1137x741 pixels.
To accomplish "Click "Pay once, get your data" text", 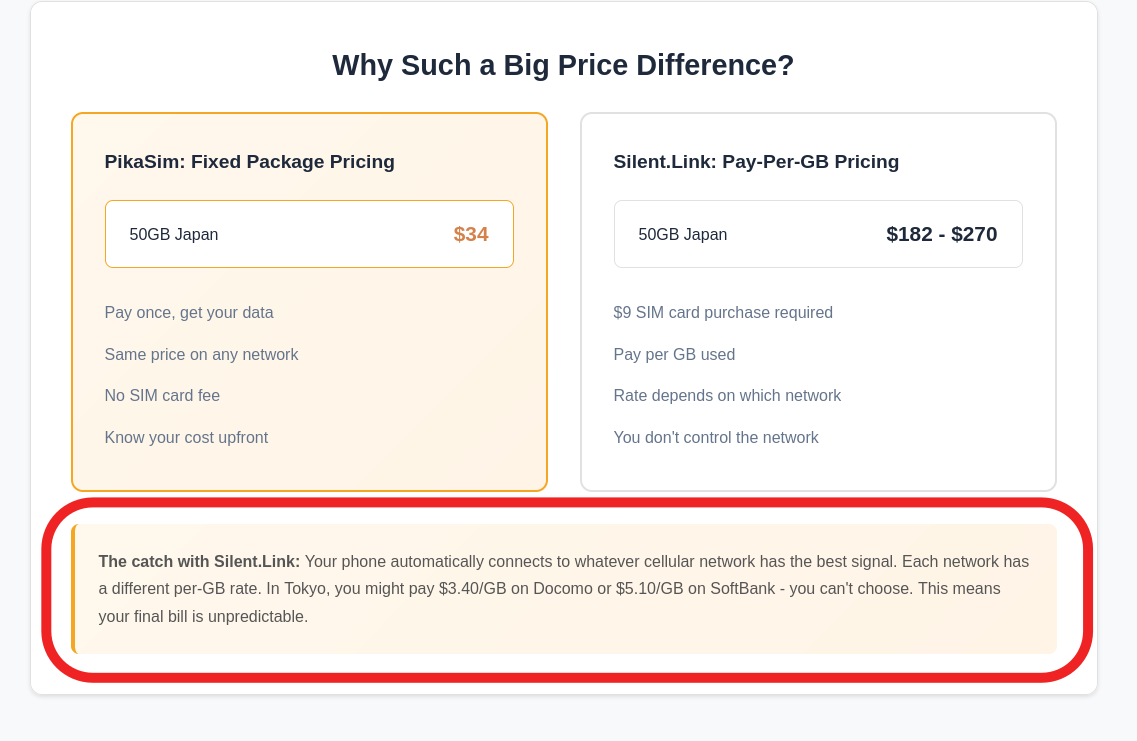I will click(189, 313).
